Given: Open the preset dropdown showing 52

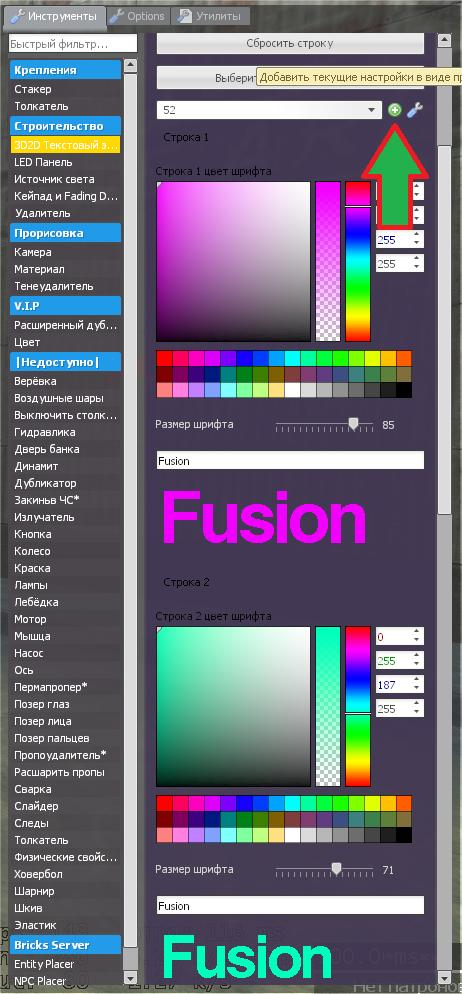Looking at the screenshot, I should tap(269, 110).
